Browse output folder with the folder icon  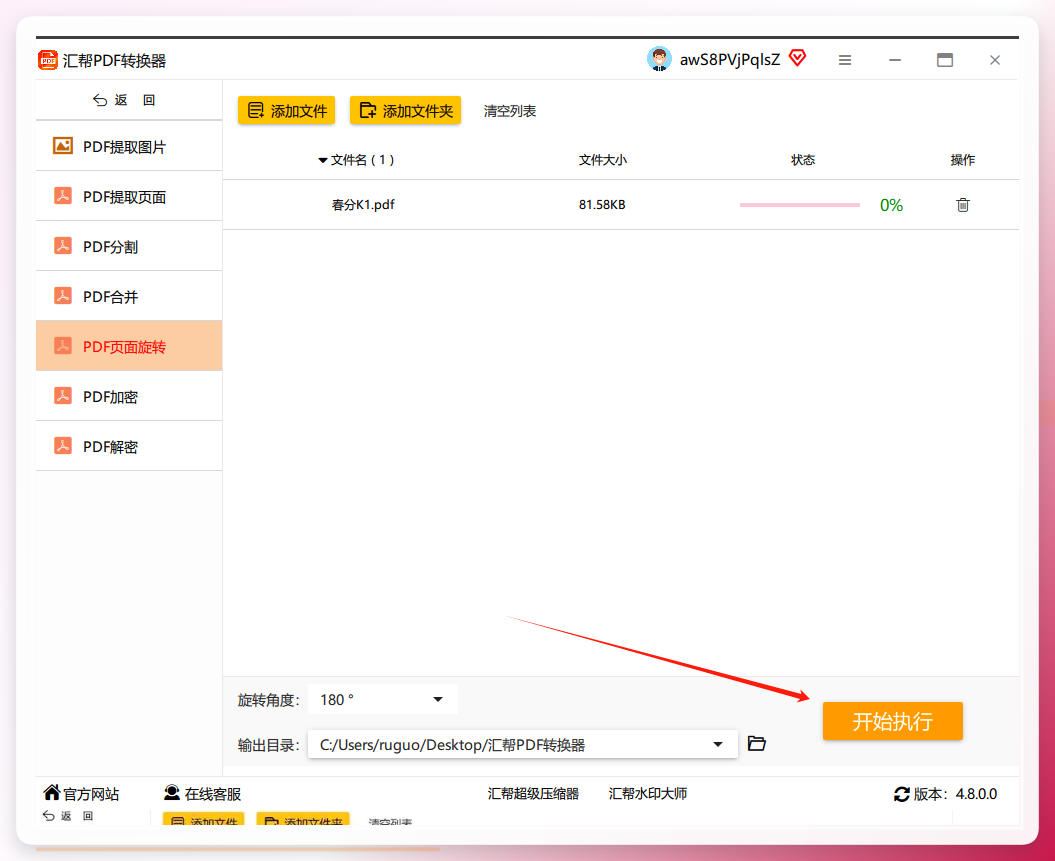point(757,743)
